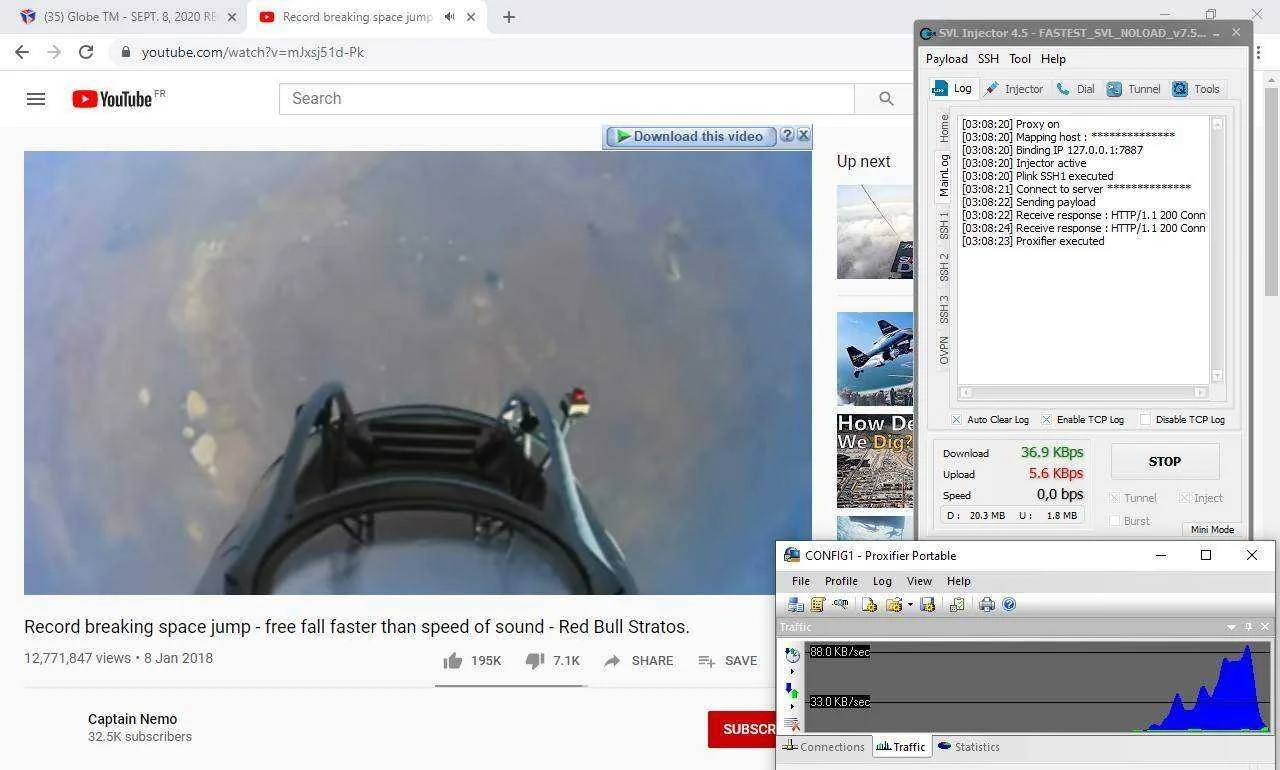Click the STOP button in SVL Injector
This screenshot has height=770, width=1280.
point(1165,461)
